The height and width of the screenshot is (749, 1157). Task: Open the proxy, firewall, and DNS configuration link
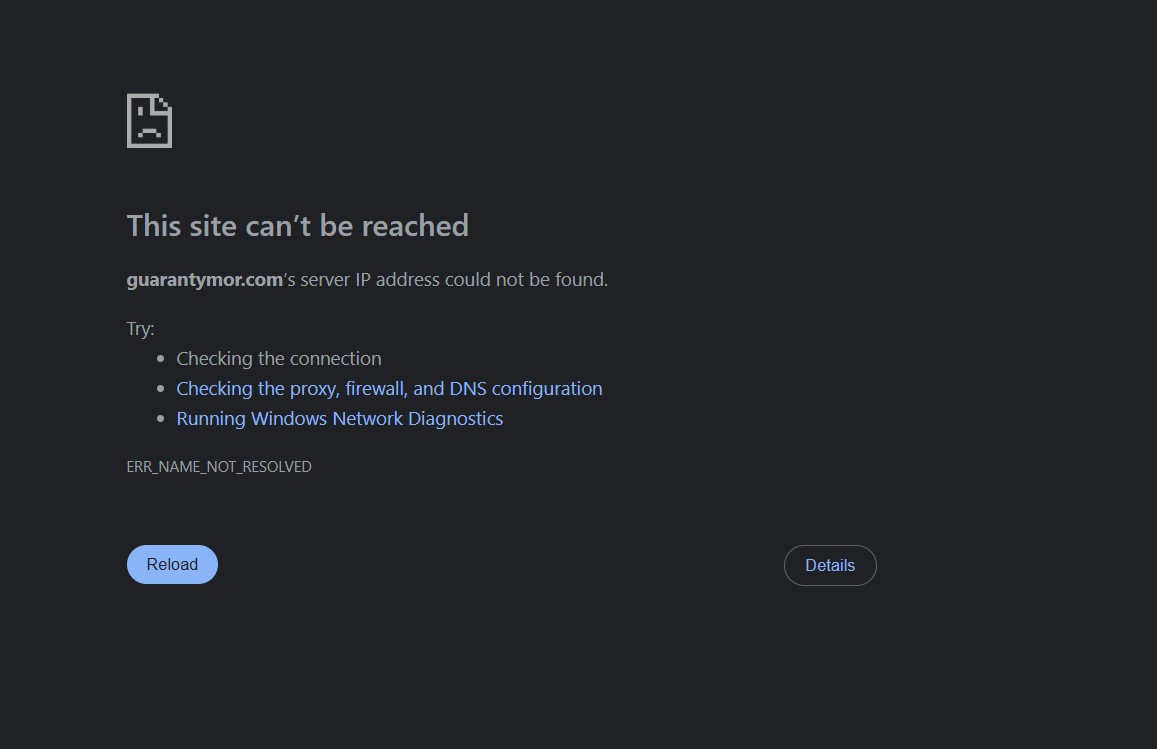(389, 388)
